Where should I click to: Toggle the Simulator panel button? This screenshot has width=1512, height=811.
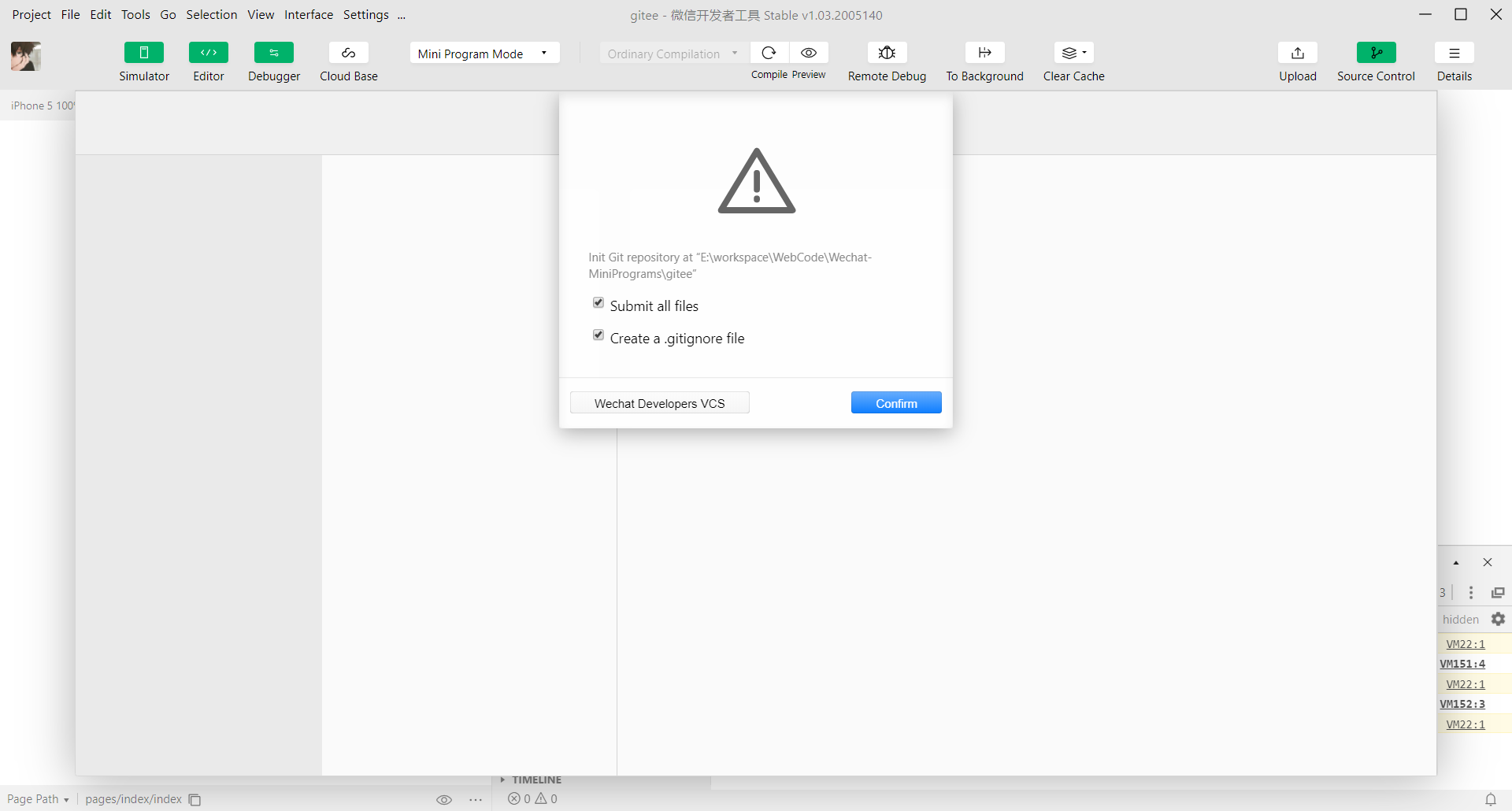click(x=144, y=53)
